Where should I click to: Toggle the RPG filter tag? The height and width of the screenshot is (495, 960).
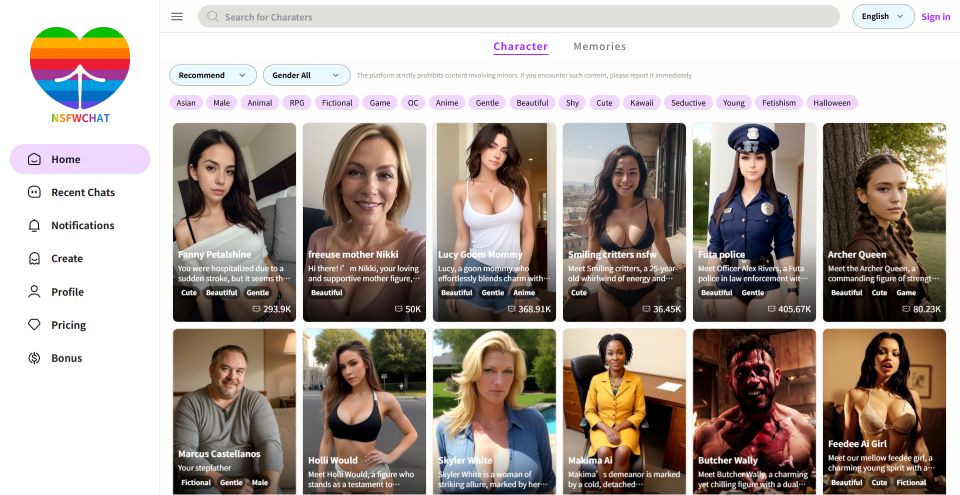coord(296,103)
